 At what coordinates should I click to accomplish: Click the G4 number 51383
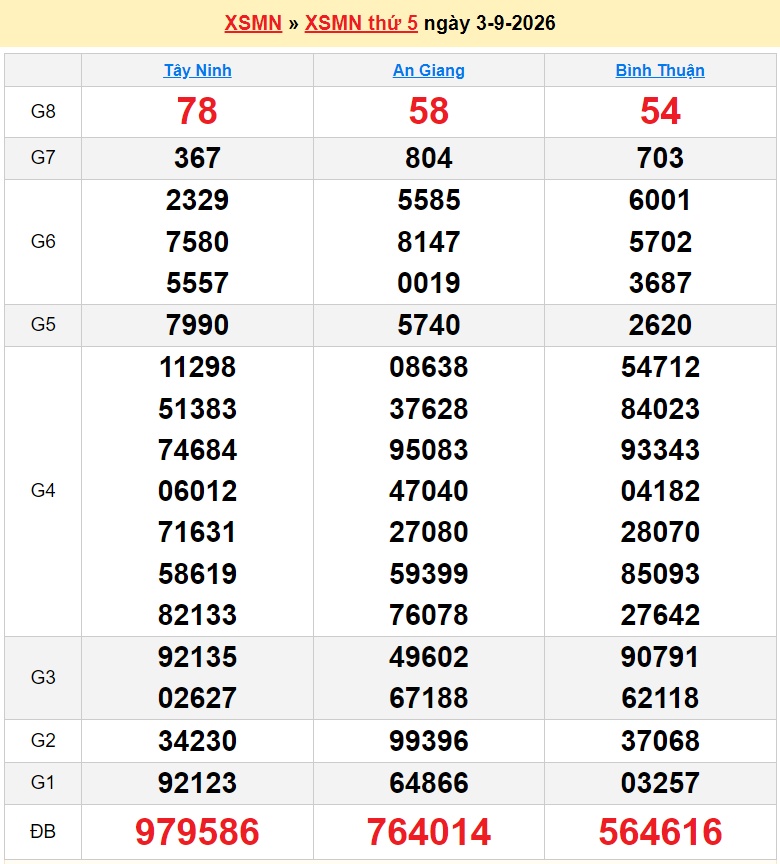coord(197,409)
